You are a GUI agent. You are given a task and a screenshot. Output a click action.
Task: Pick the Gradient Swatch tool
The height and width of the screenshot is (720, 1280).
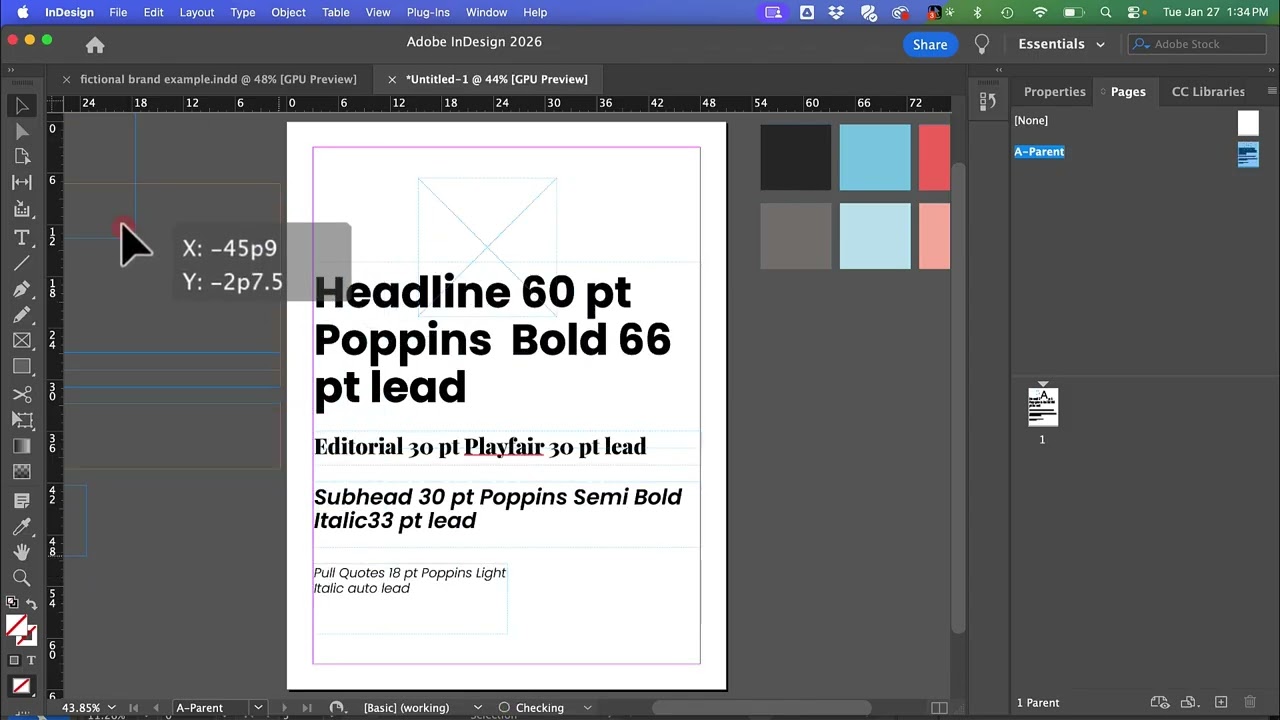22,446
